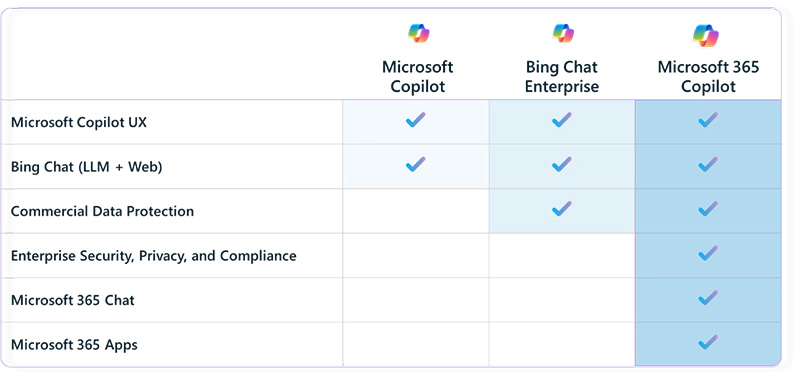Click the Copilot logo above Microsoft Copilot
Screen dimensions: 800x378
pyautogui.click(x=418, y=34)
